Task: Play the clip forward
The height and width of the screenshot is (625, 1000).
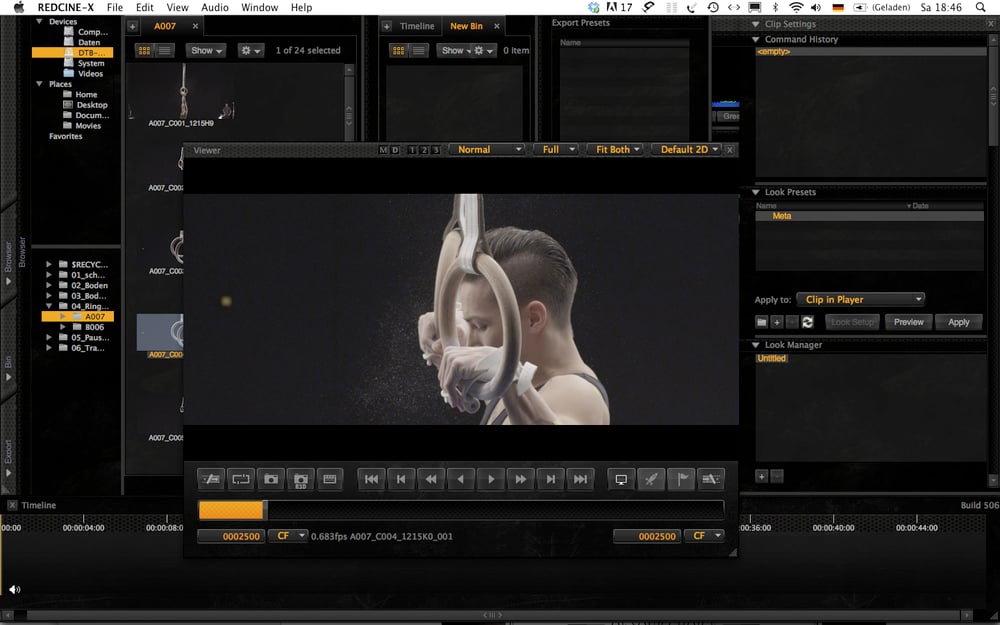Action: point(490,479)
